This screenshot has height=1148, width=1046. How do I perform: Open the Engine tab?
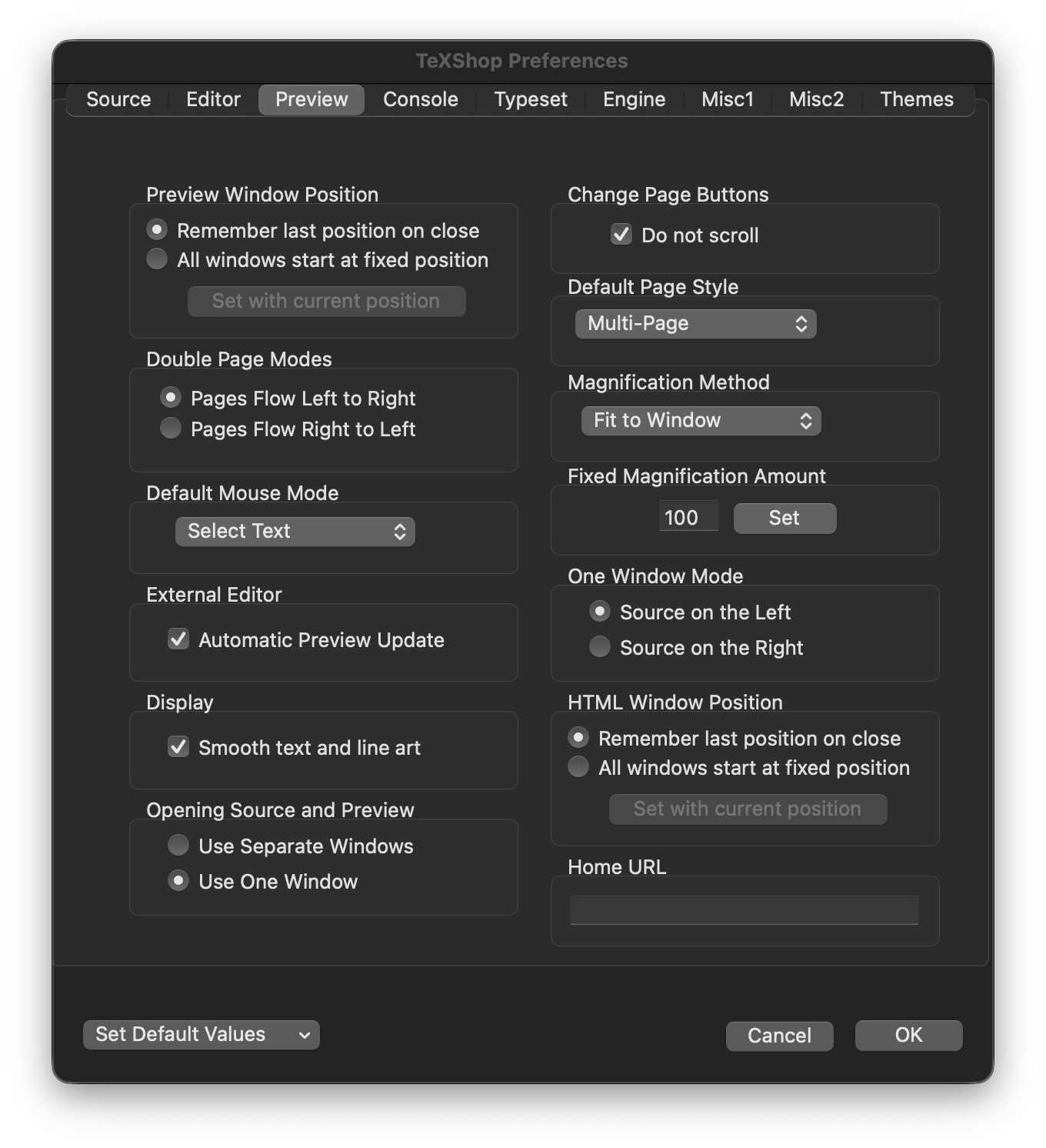pyautogui.click(x=634, y=100)
